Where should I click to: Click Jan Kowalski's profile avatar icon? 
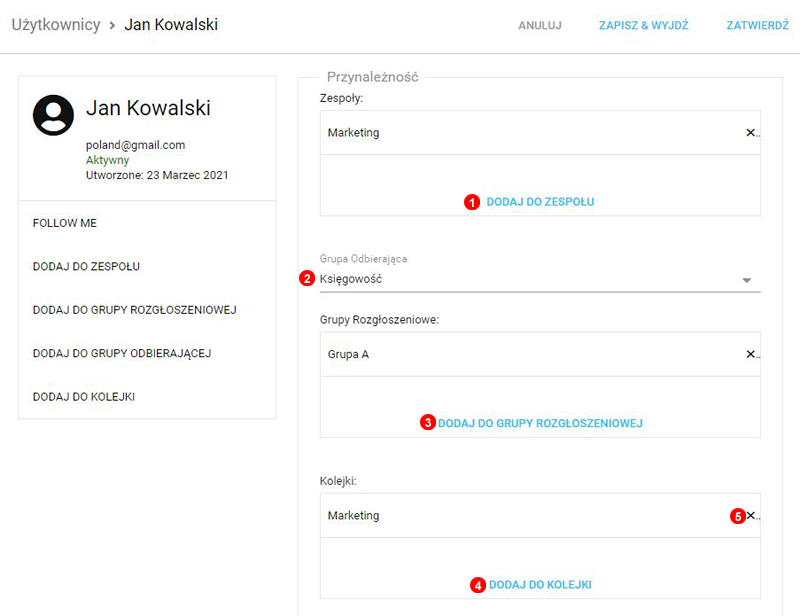click(x=53, y=115)
